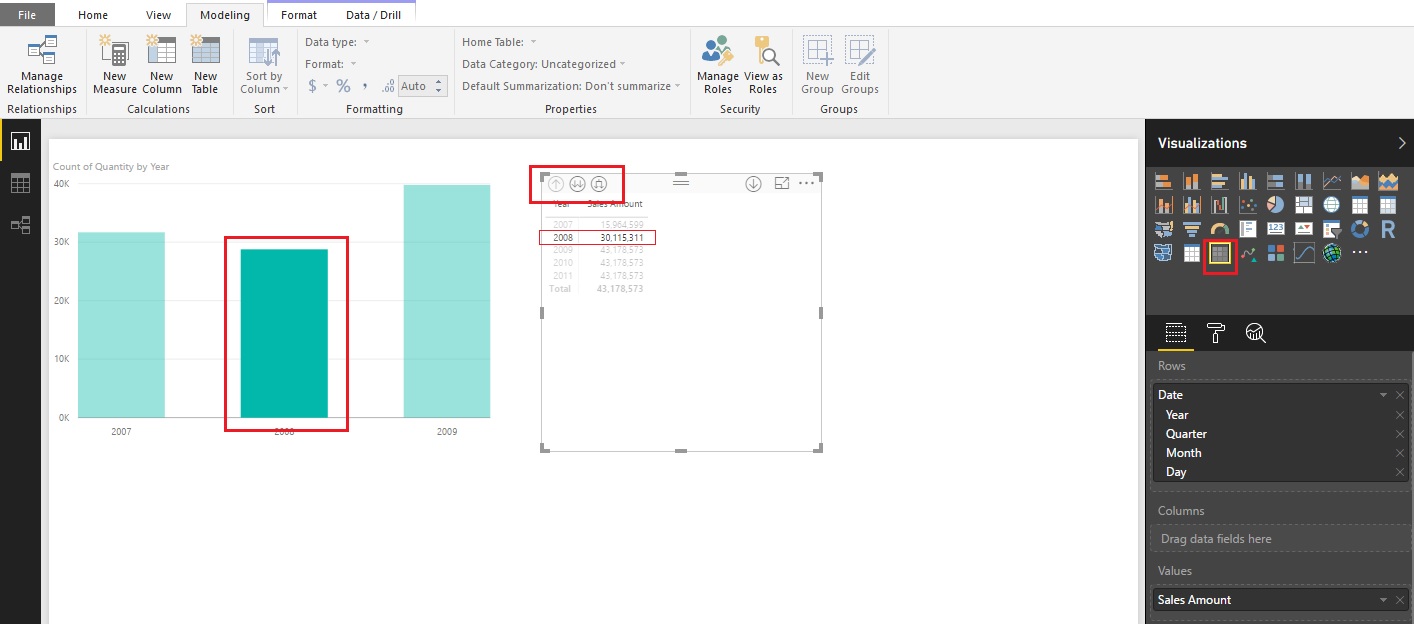Open the Format ribbon tab
The width and height of the screenshot is (1414, 624).
point(299,15)
